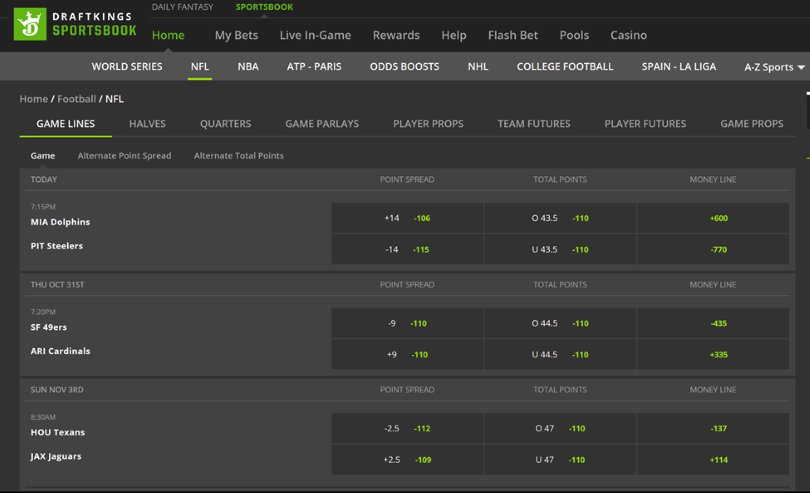
Task: Bet Cardinals +9 spread
Action: coord(407,355)
